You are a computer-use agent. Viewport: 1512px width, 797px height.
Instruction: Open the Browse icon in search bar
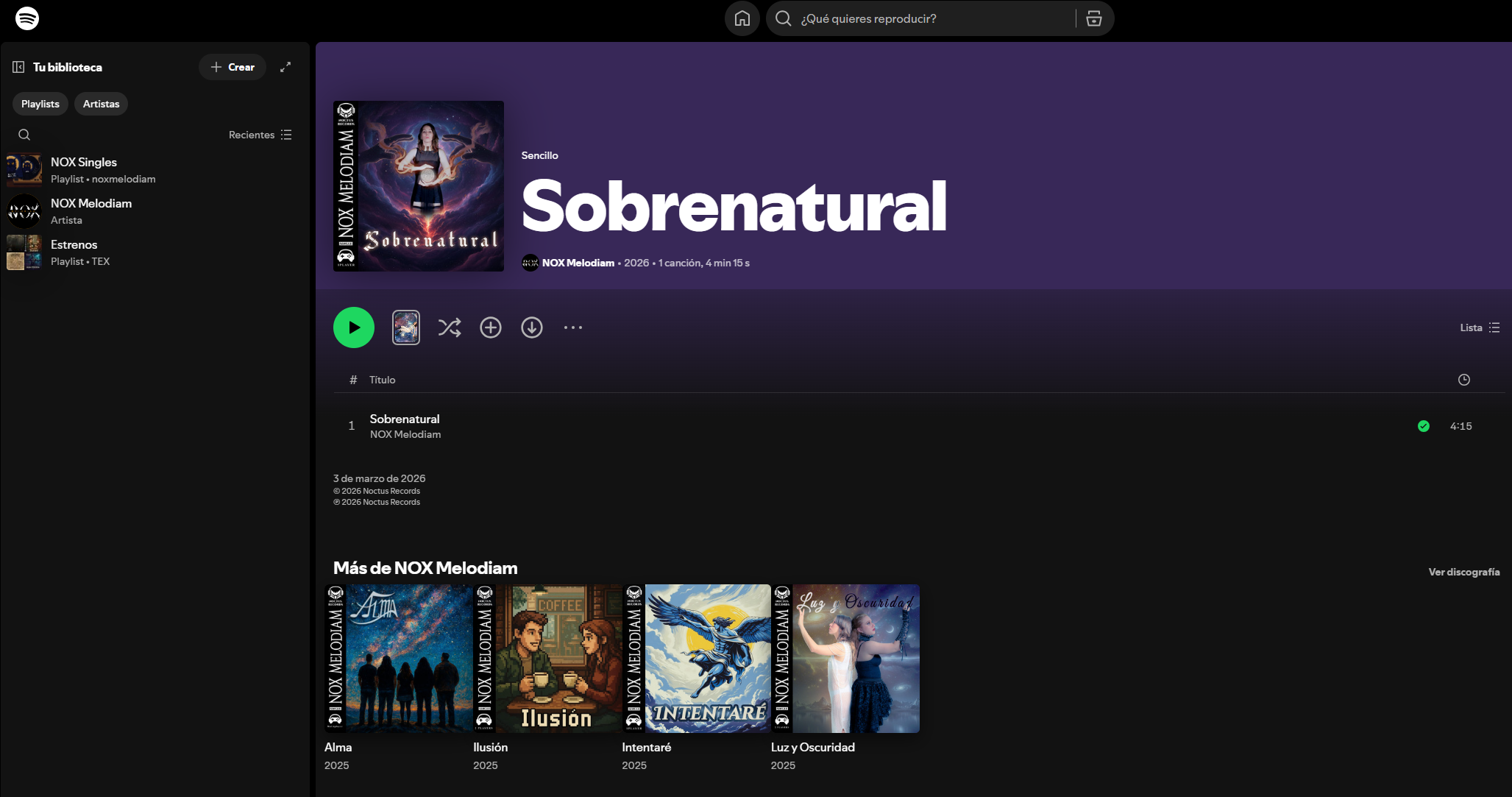[x=1094, y=18]
